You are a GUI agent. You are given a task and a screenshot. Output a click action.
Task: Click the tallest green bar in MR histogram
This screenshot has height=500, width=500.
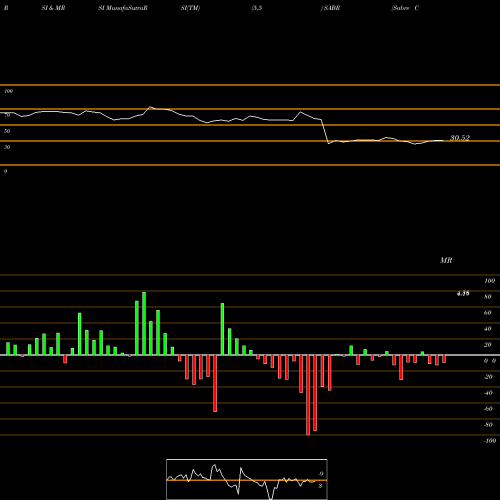[x=144, y=324]
